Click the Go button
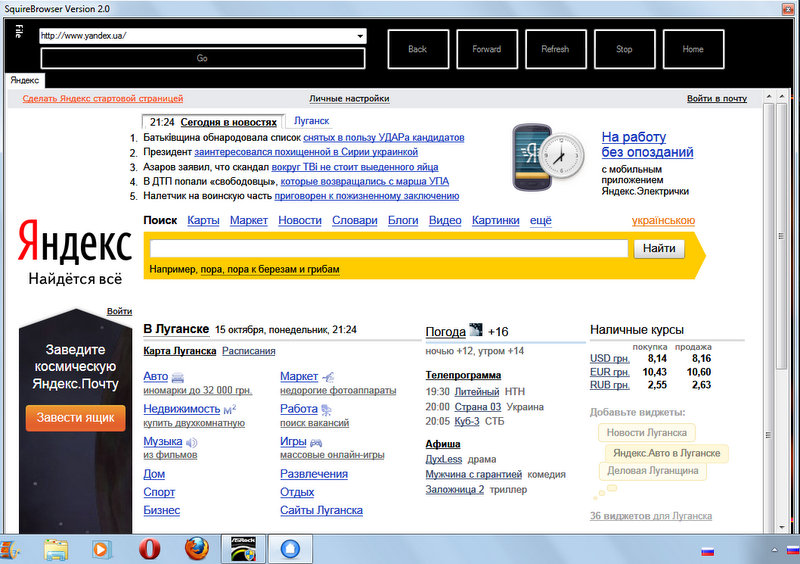This screenshot has height=564, width=800. coord(203,58)
